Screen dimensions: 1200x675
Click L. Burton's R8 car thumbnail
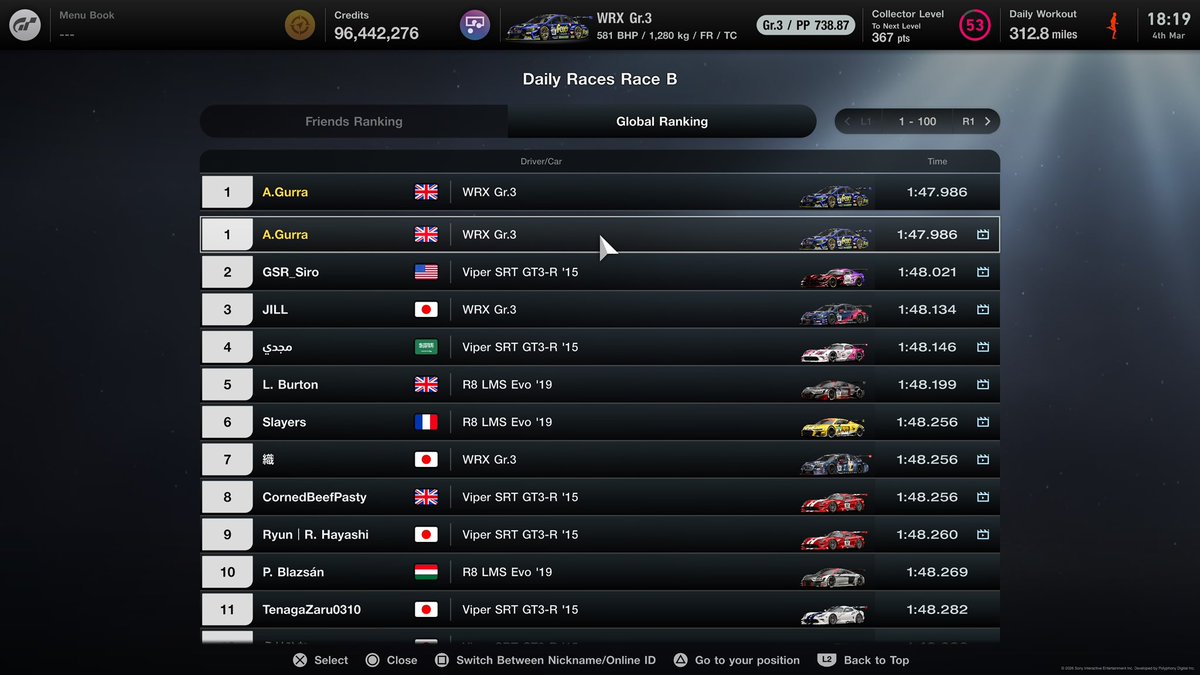pos(834,388)
